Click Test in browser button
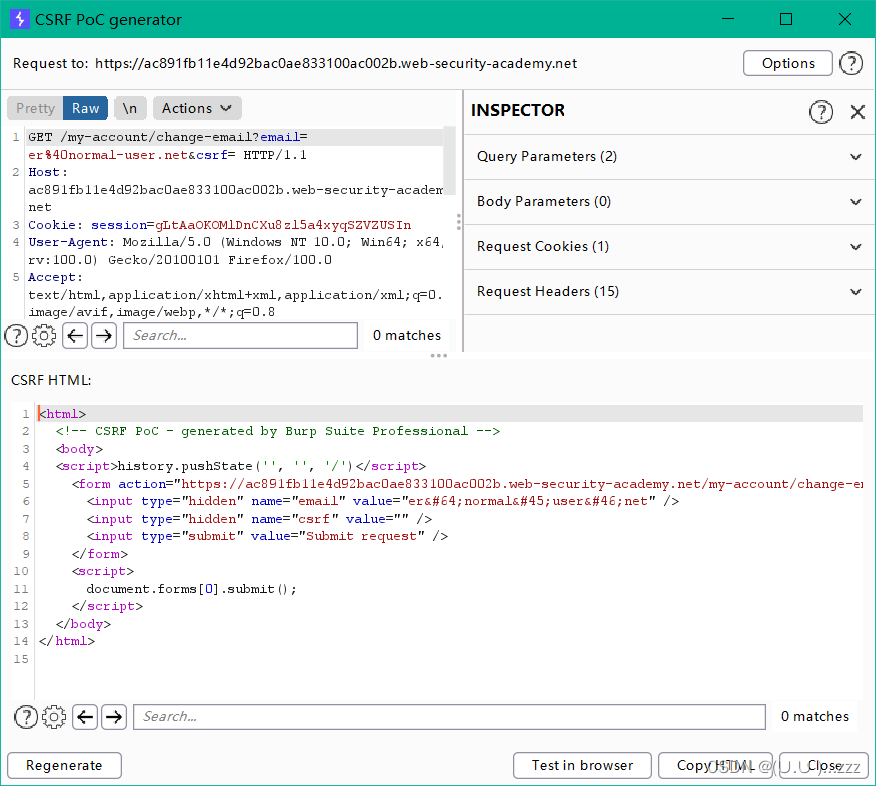The height and width of the screenshot is (786, 876). click(582, 765)
